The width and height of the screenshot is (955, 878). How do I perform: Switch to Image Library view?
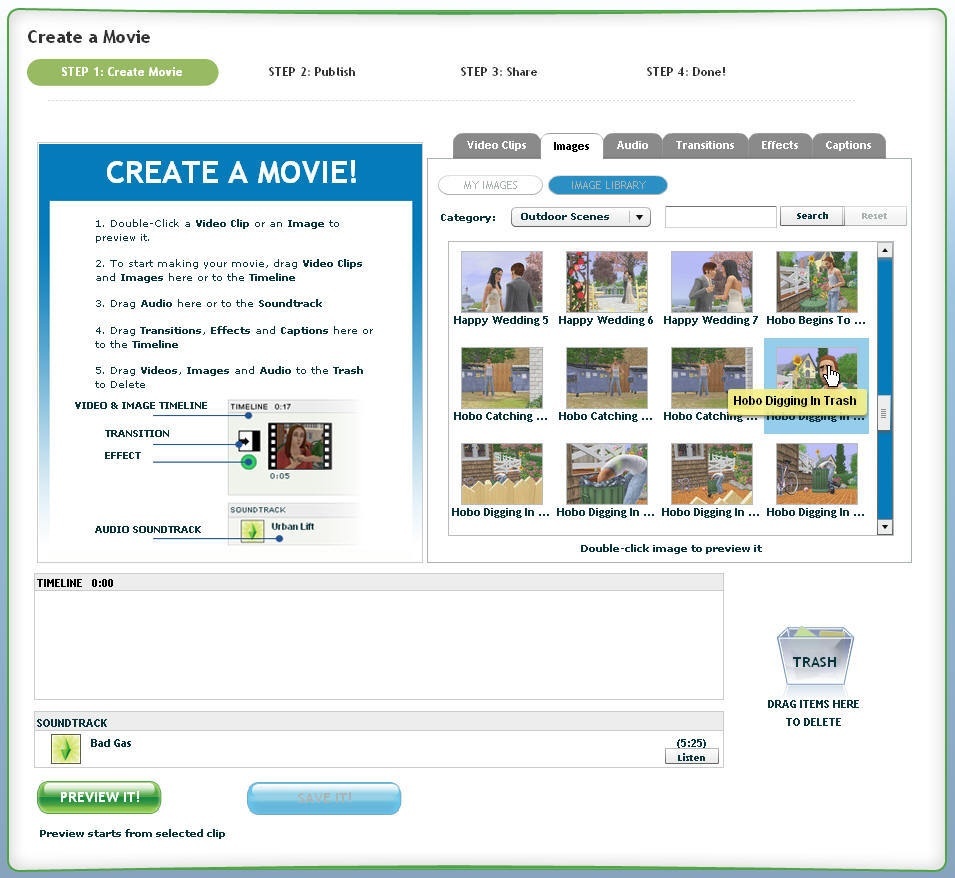coord(607,185)
